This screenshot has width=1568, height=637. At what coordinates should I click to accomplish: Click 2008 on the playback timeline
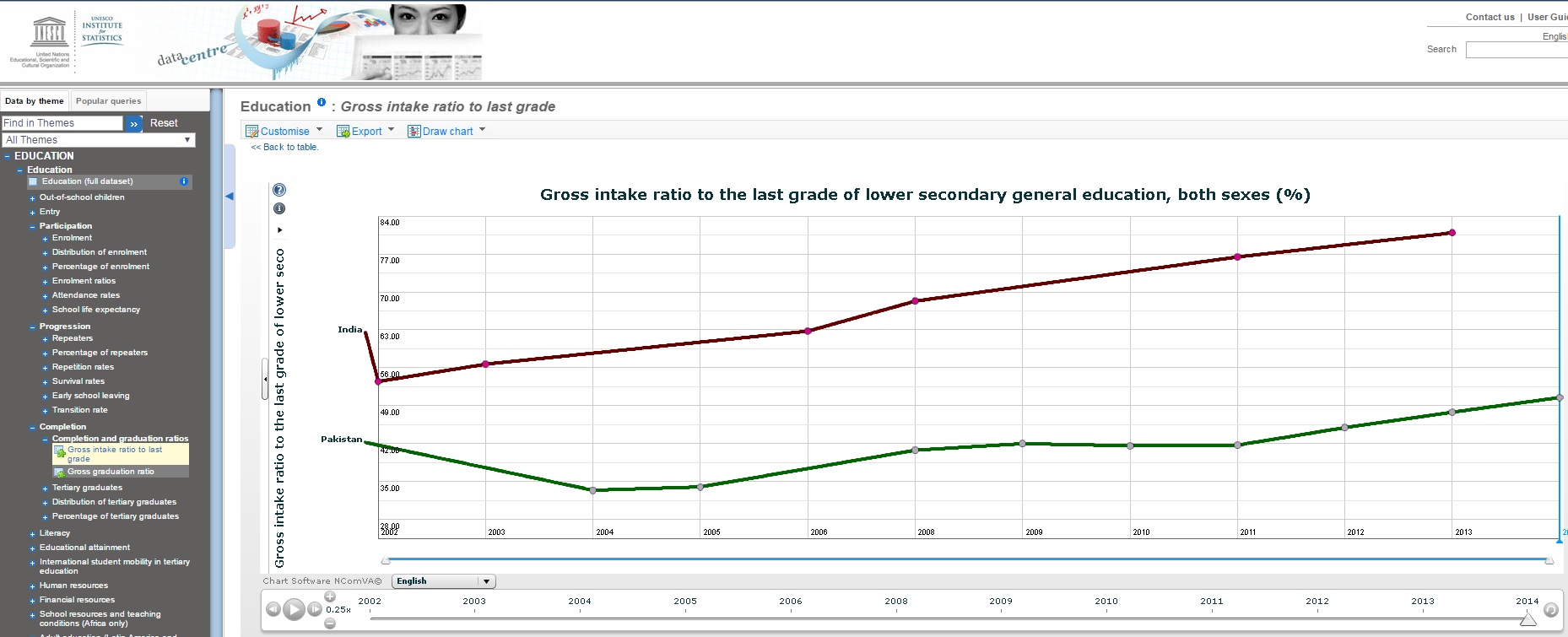pyautogui.click(x=896, y=602)
